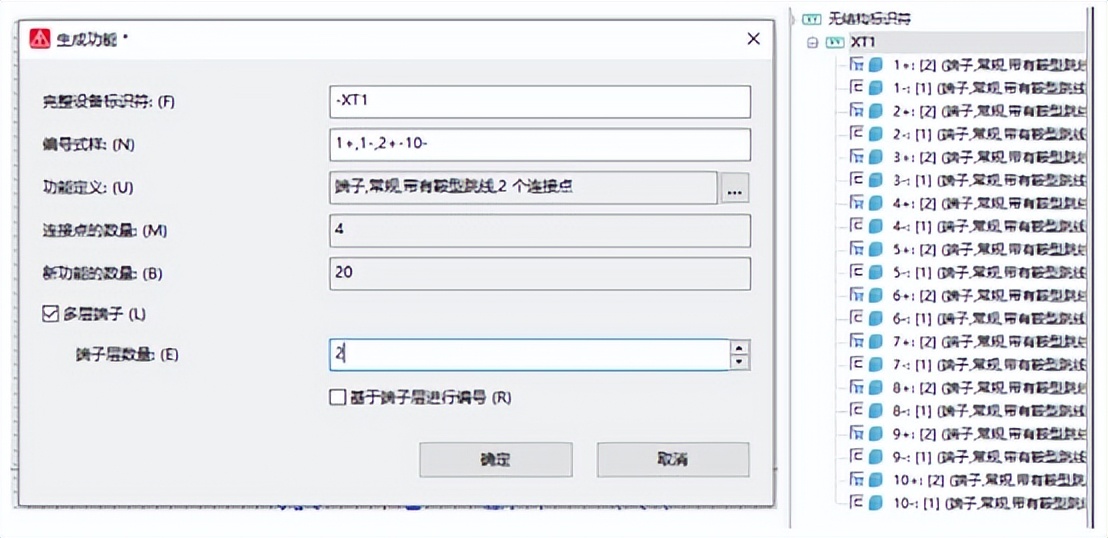
Task: Click the 取消 button
Action: (x=673, y=460)
